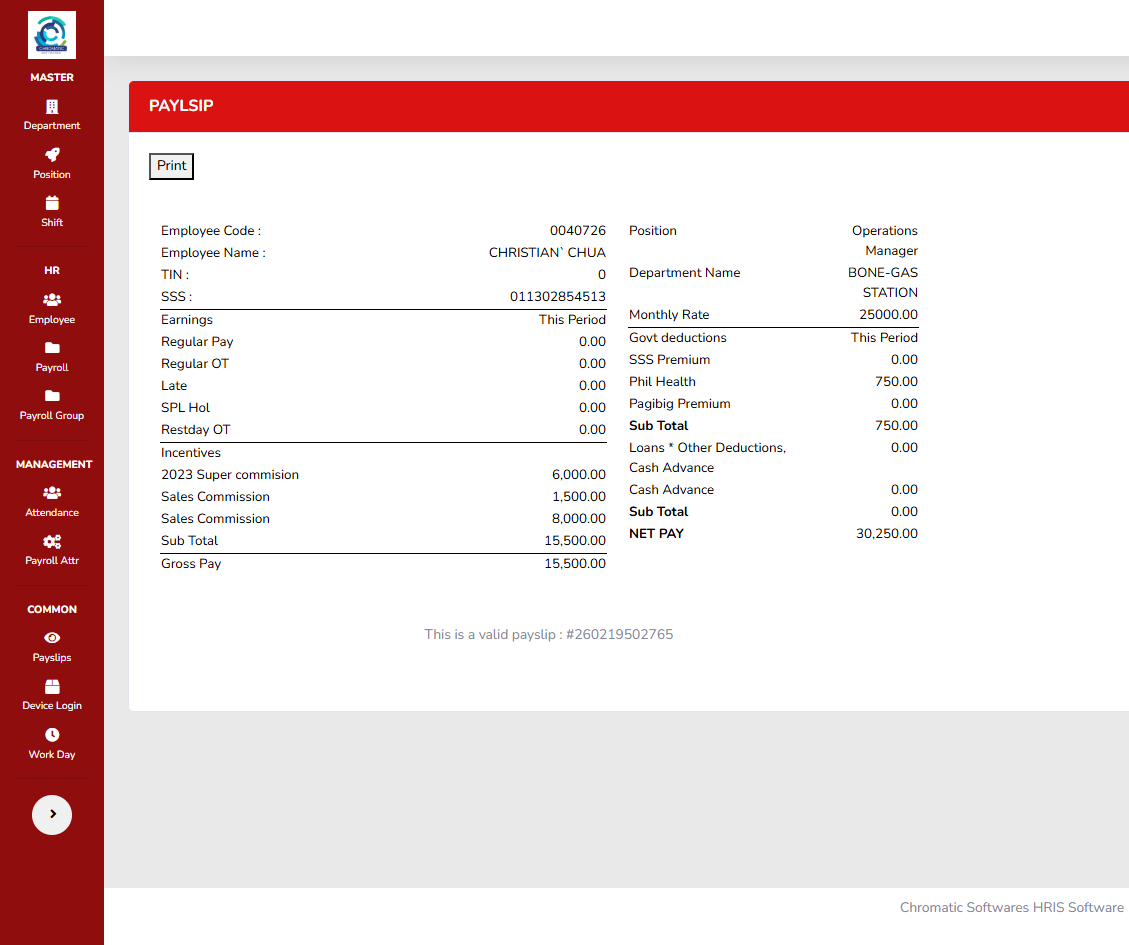Screen dimensions: 1129x945
Task: Open the Device Login icon
Action: coord(52,686)
